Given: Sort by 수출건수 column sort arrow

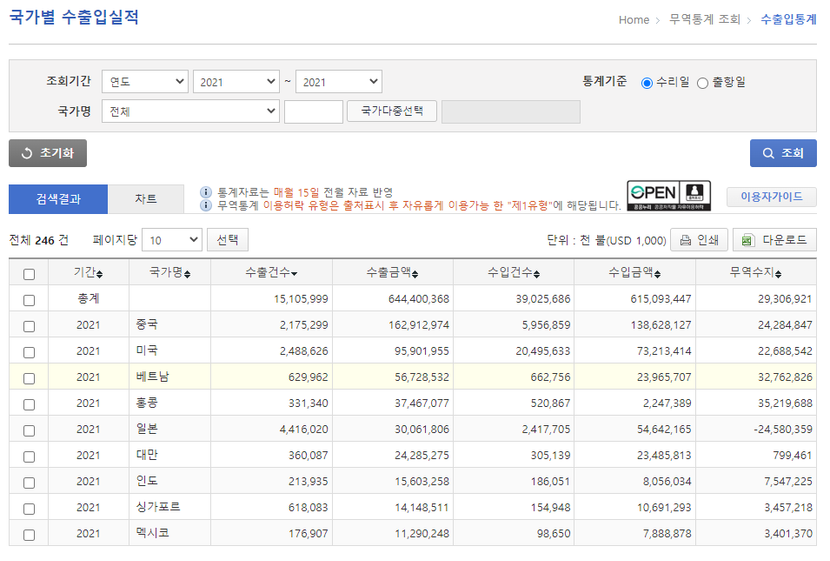Looking at the screenshot, I should [x=294, y=274].
